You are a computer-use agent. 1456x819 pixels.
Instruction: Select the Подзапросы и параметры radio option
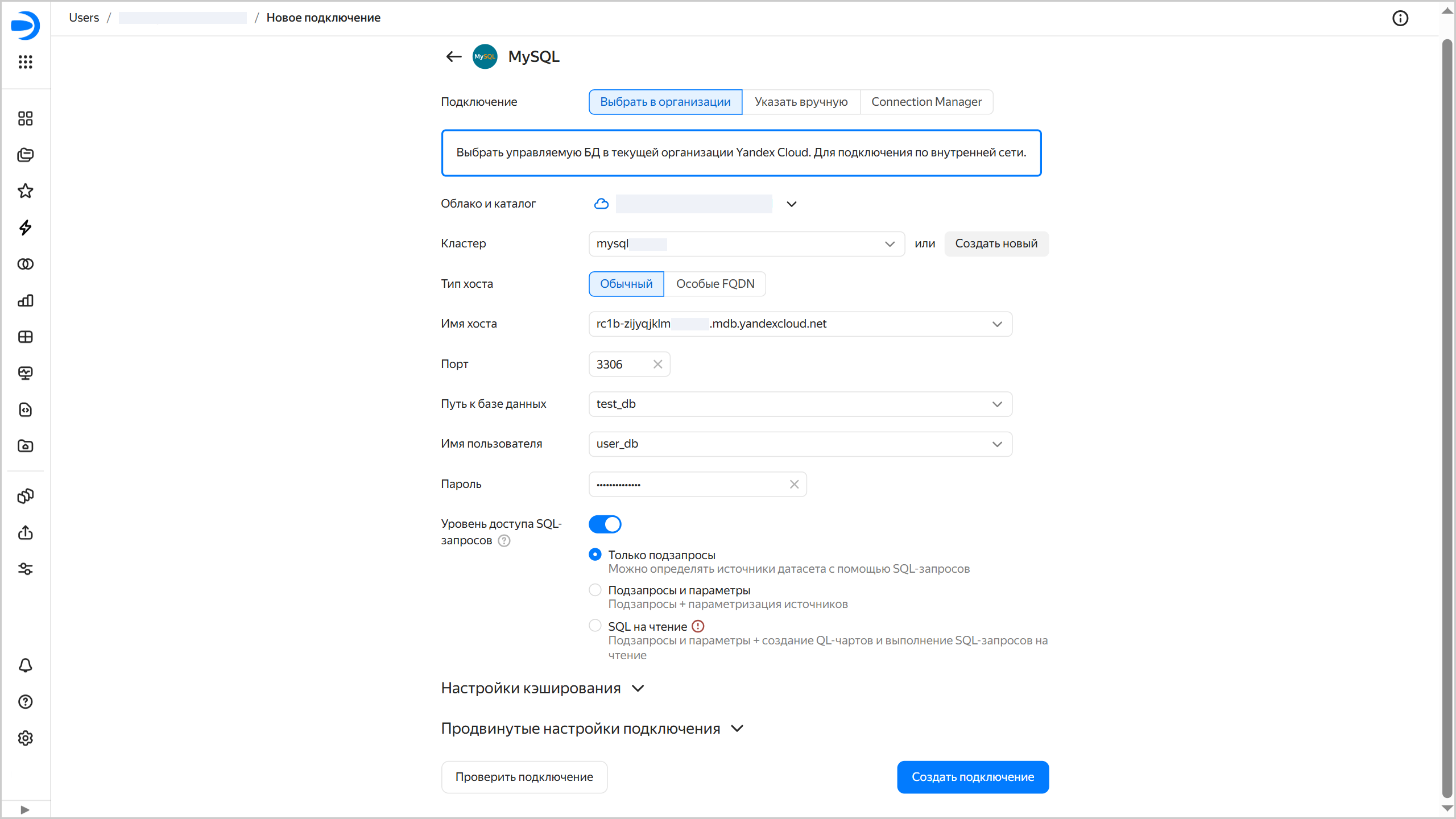pyautogui.click(x=595, y=590)
